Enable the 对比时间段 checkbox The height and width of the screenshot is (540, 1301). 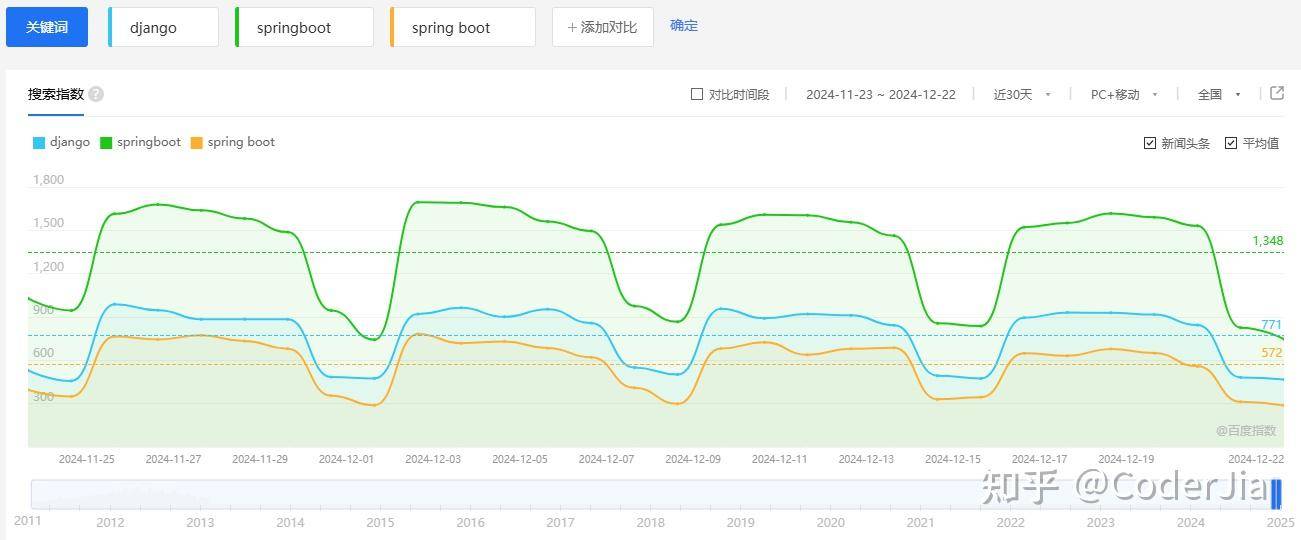point(697,94)
